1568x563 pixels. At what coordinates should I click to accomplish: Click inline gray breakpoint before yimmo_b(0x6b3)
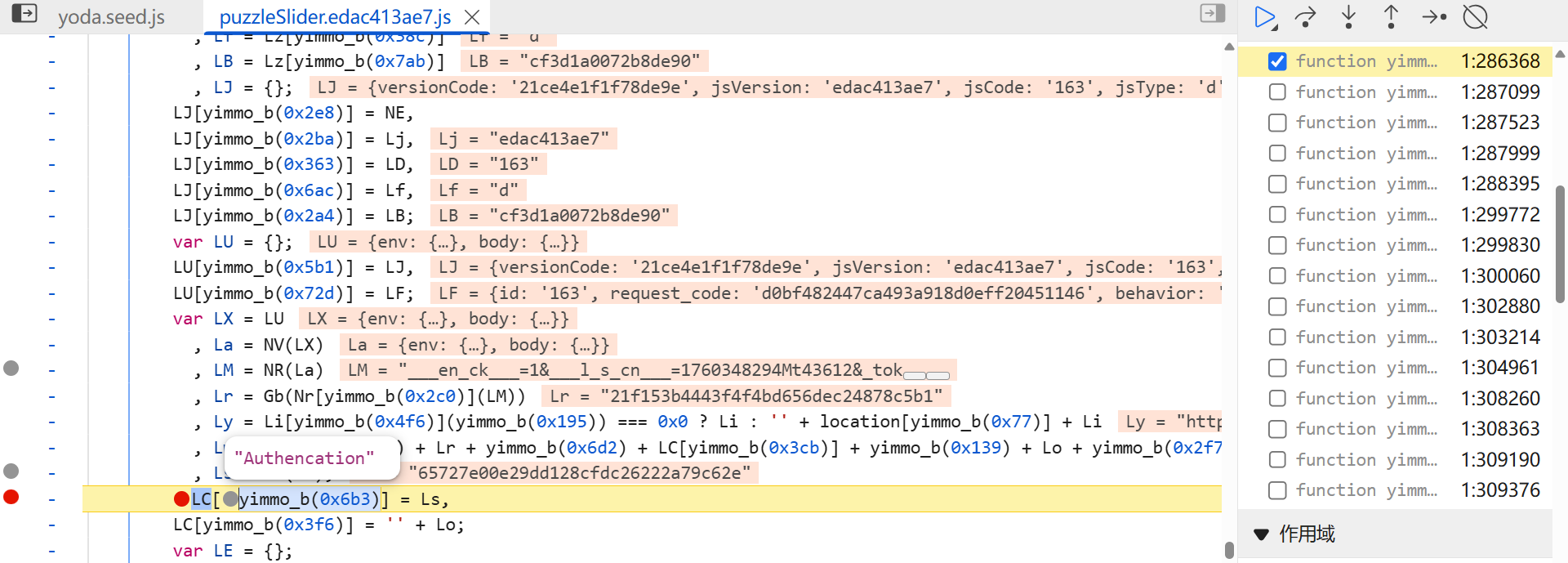click(x=231, y=498)
